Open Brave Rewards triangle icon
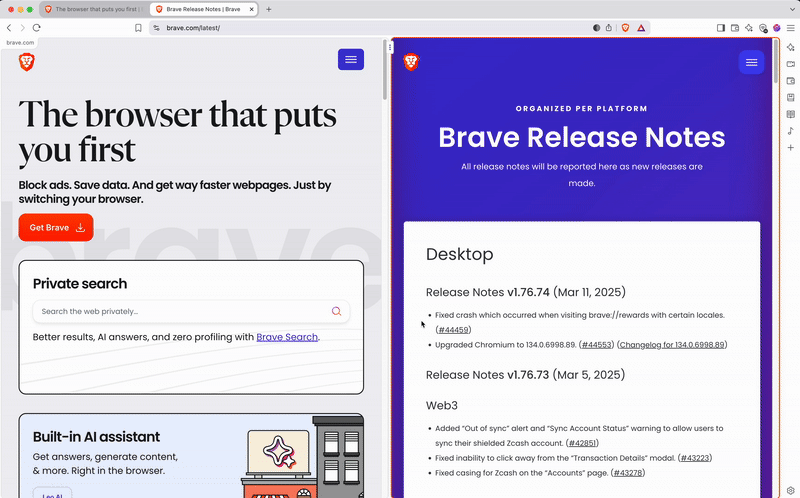The image size is (800, 498). pyautogui.click(x=641, y=28)
